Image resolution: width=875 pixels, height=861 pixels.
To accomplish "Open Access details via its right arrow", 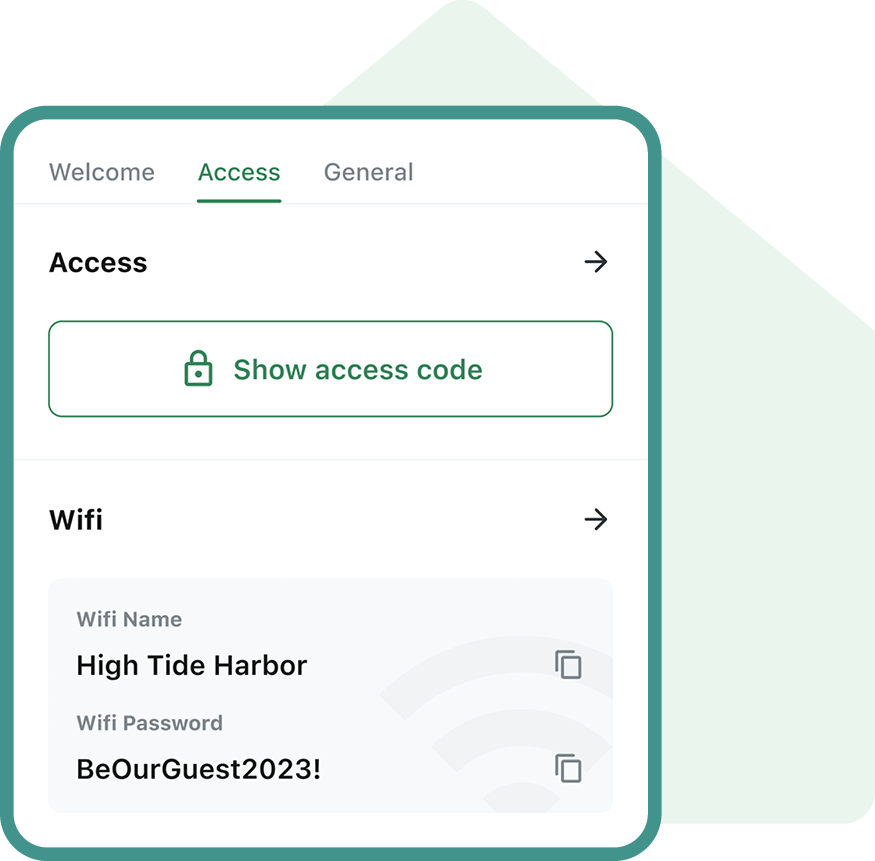I will 595,262.
